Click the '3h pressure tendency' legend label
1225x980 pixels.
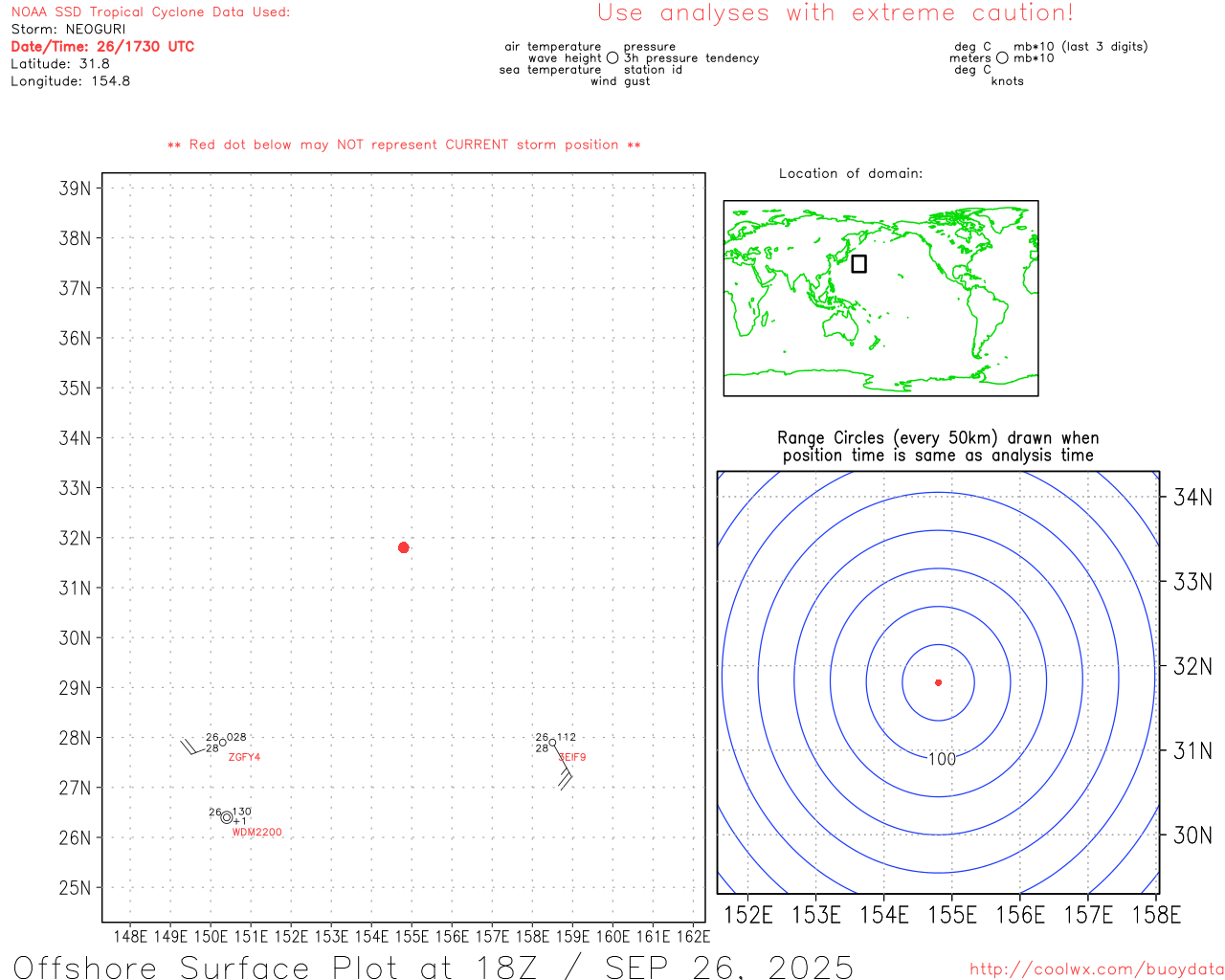click(x=691, y=58)
